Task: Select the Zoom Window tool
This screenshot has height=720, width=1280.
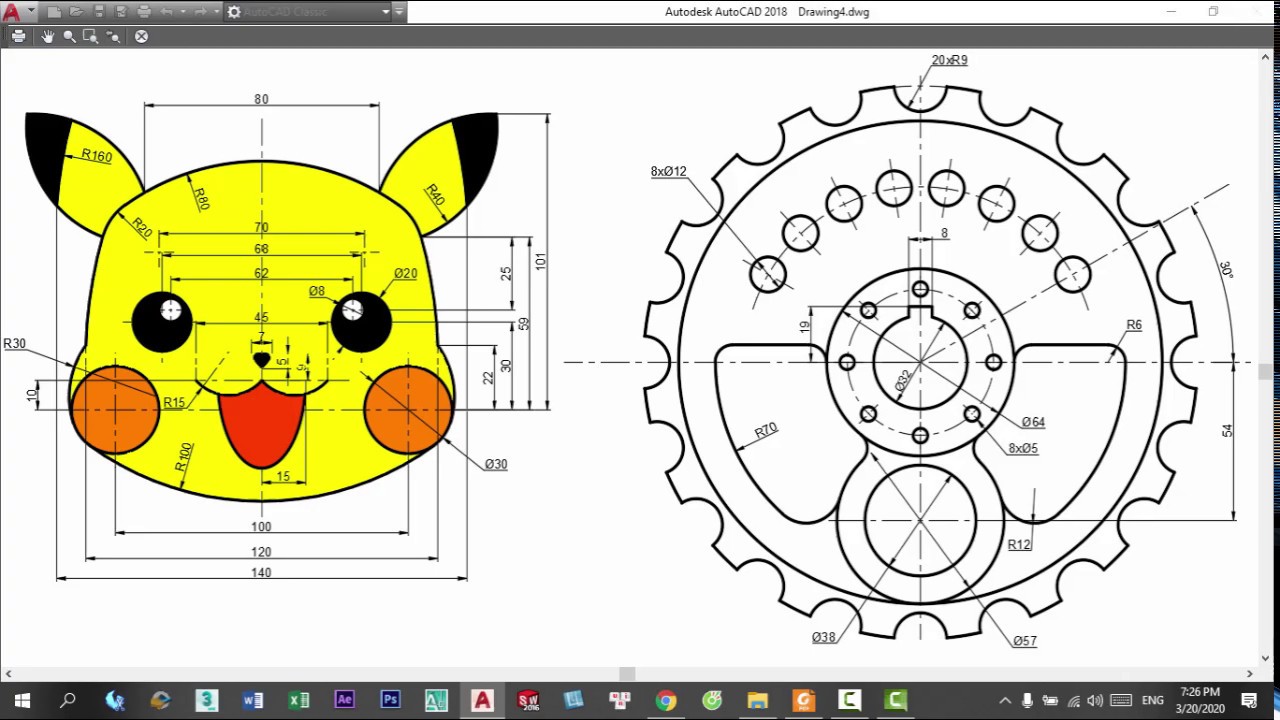Action: [x=91, y=36]
